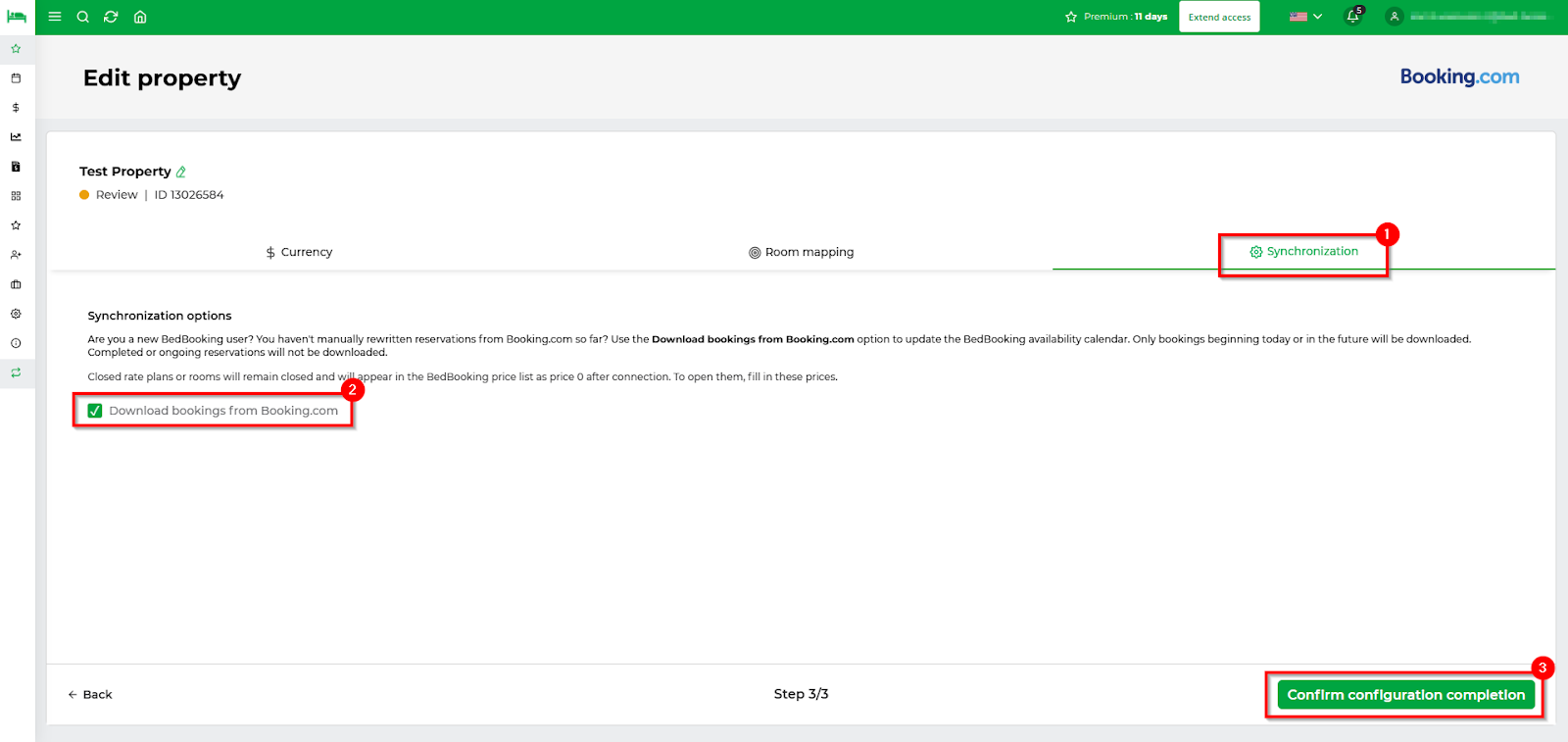Click the blurred account name in header
The width and height of the screenshot is (1568, 742).
1479,17
